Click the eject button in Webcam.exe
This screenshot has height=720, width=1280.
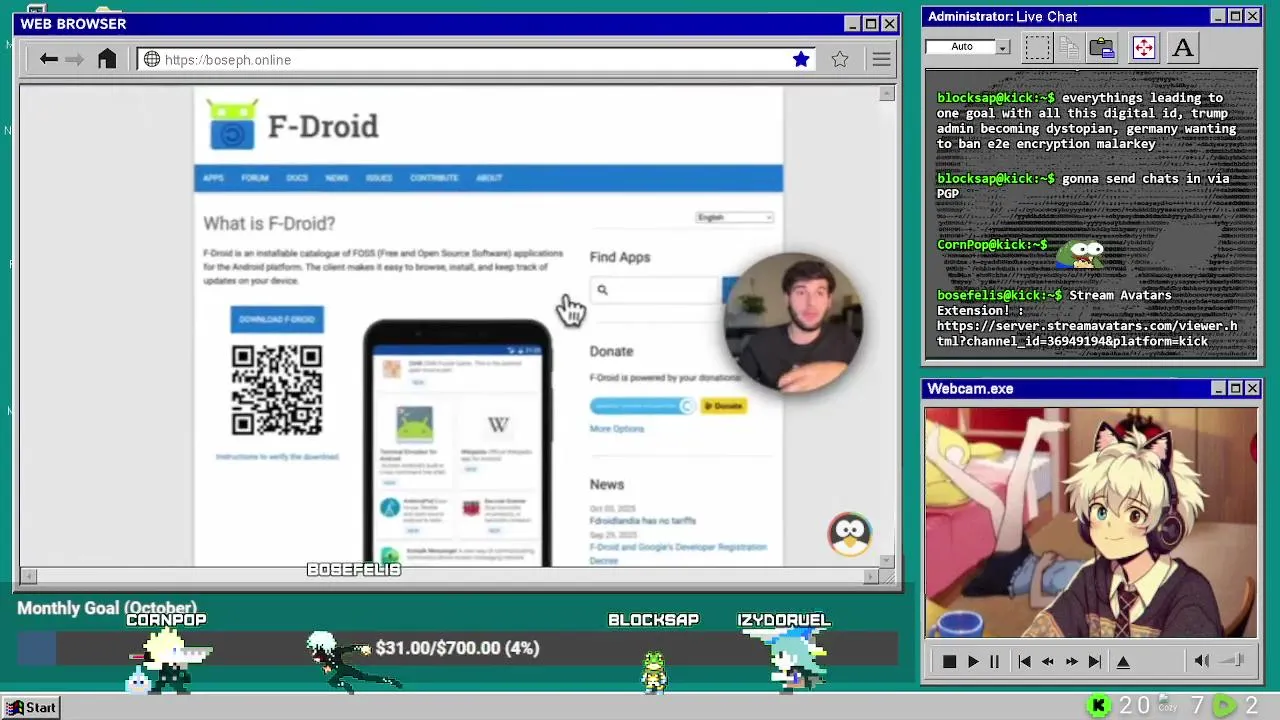point(1123,661)
